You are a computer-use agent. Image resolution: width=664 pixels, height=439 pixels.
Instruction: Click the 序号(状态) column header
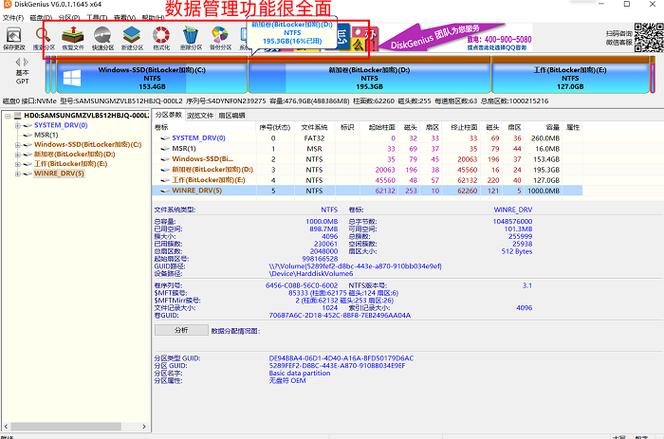coord(275,127)
